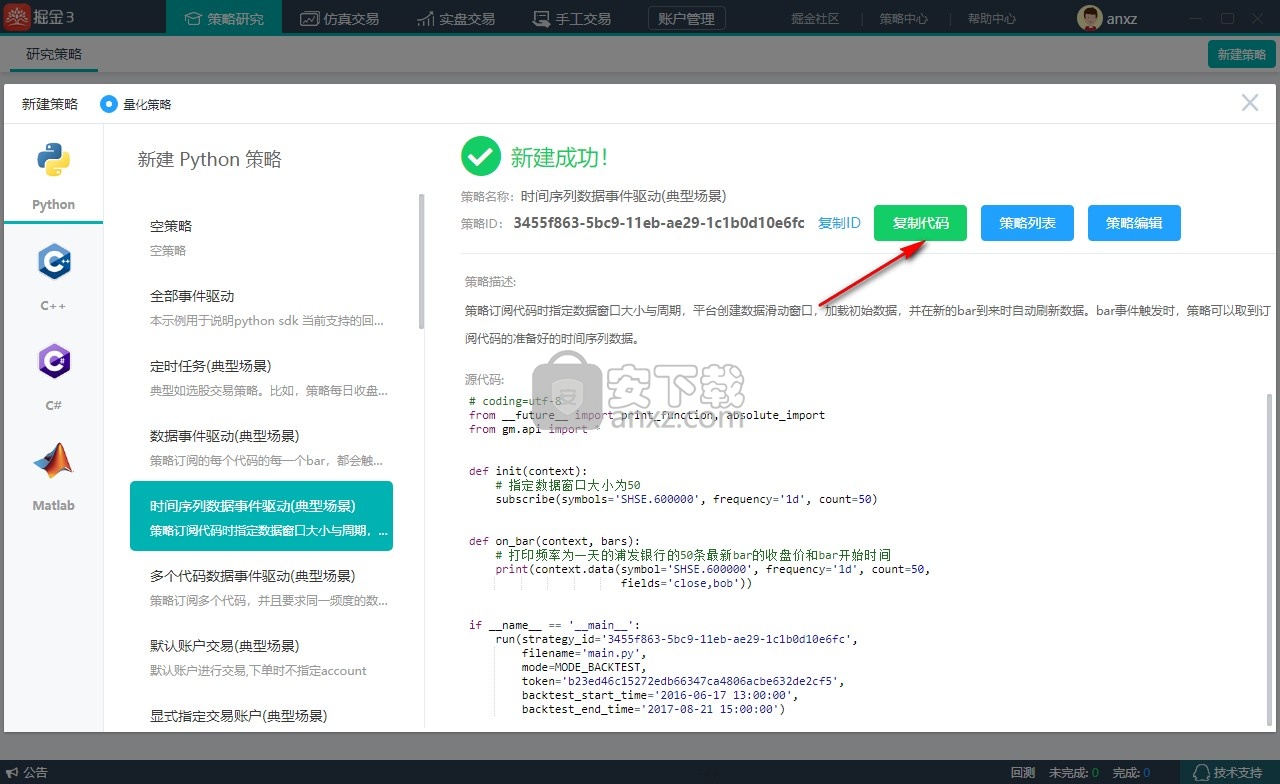Click the mode=MODE_BACKTEST code line
The width and height of the screenshot is (1280, 784).
pos(584,667)
